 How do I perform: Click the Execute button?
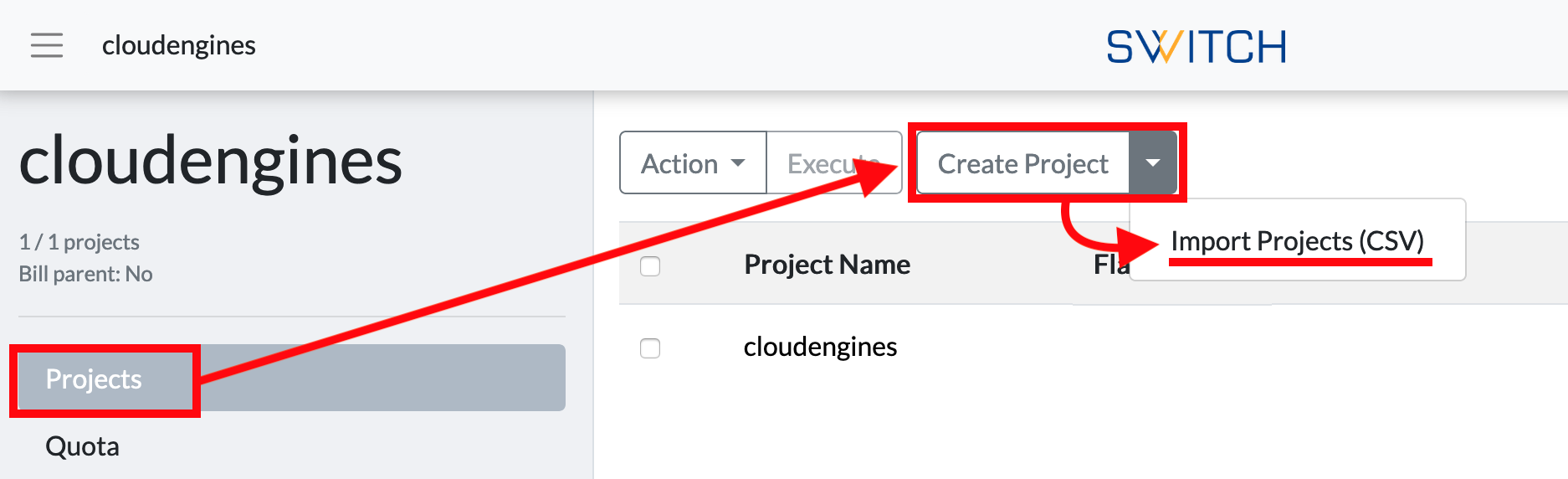point(833,163)
